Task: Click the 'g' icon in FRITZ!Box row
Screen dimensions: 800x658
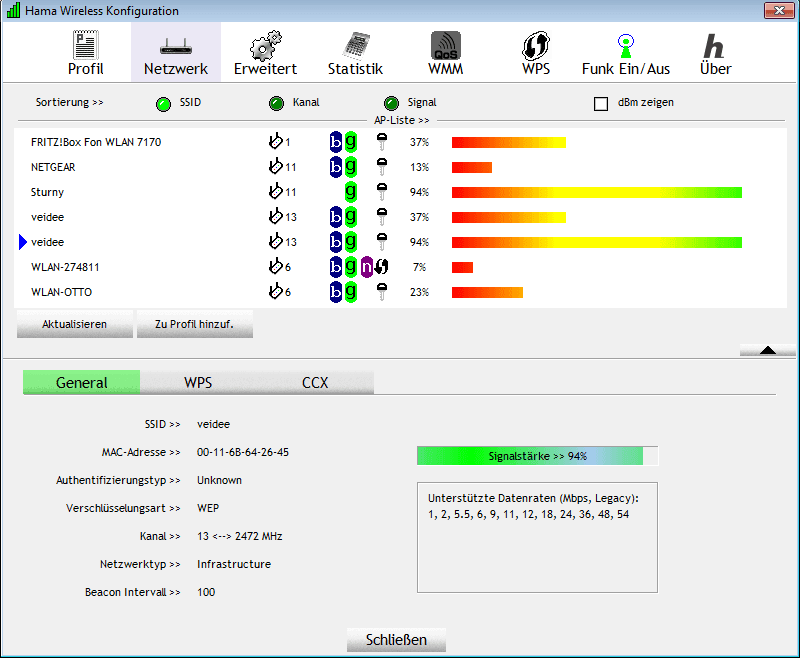Action: pos(351,142)
